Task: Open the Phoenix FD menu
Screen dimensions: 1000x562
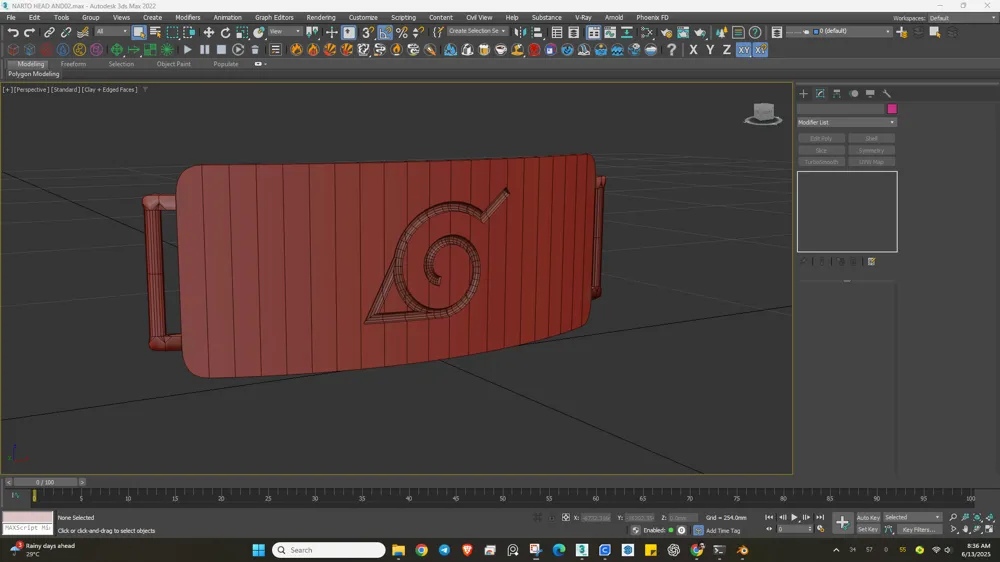Action: [x=652, y=18]
